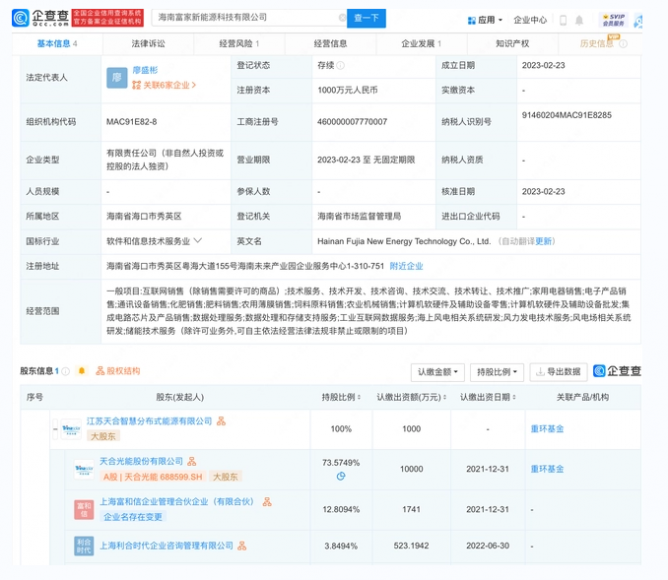Expand the 认缴金额 dropdown filter
The width and height of the screenshot is (668, 580).
[438, 371]
